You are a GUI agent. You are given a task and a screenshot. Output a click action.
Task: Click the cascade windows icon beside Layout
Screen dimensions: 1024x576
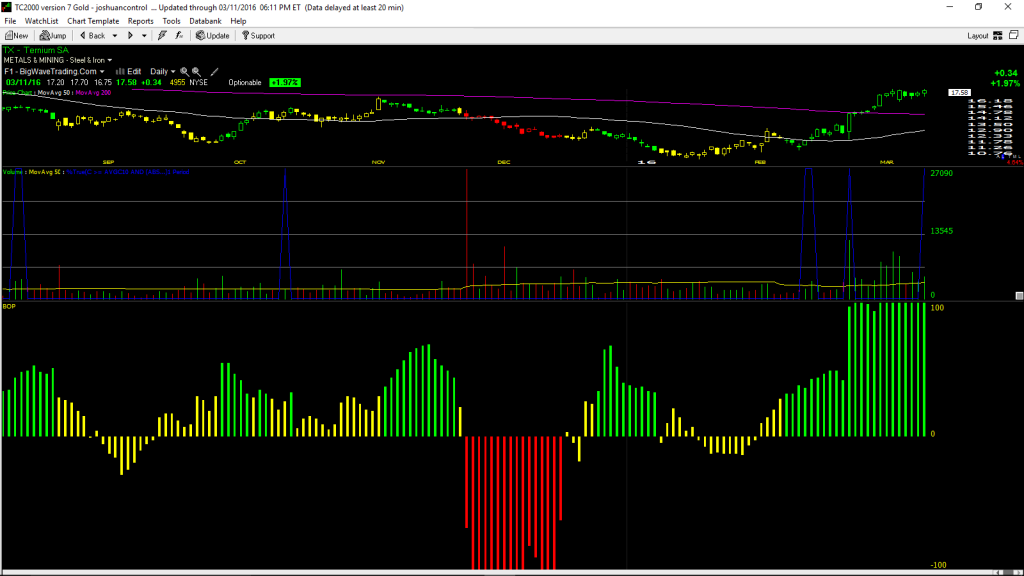click(1014, 35)
